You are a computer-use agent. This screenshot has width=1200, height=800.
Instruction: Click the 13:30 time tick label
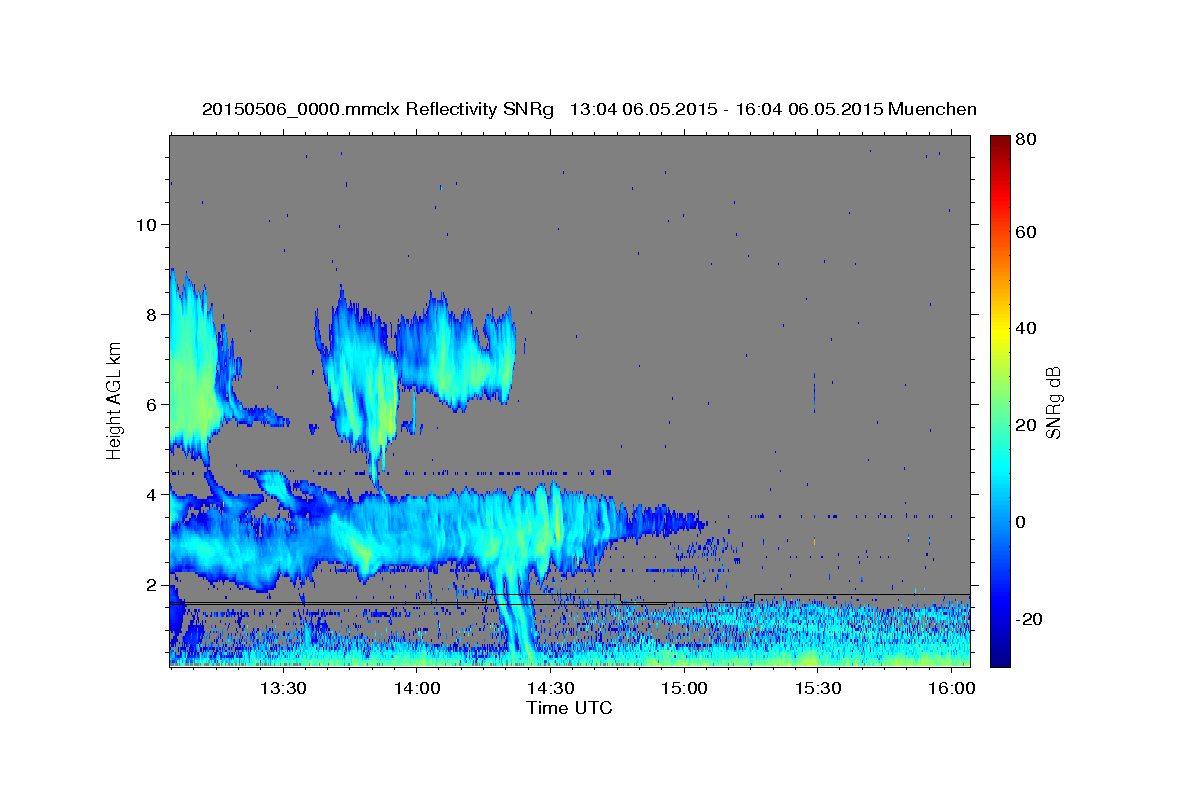coord(282,688)
